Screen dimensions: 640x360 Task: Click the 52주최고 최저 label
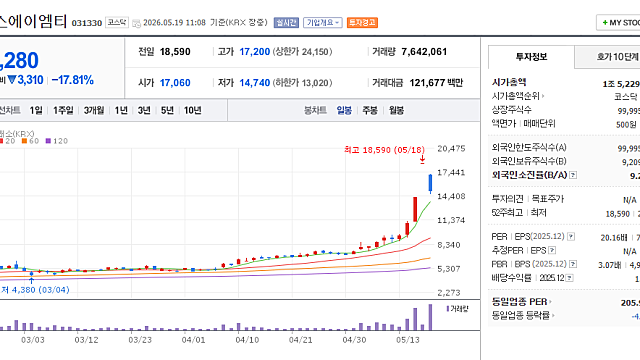519,213
